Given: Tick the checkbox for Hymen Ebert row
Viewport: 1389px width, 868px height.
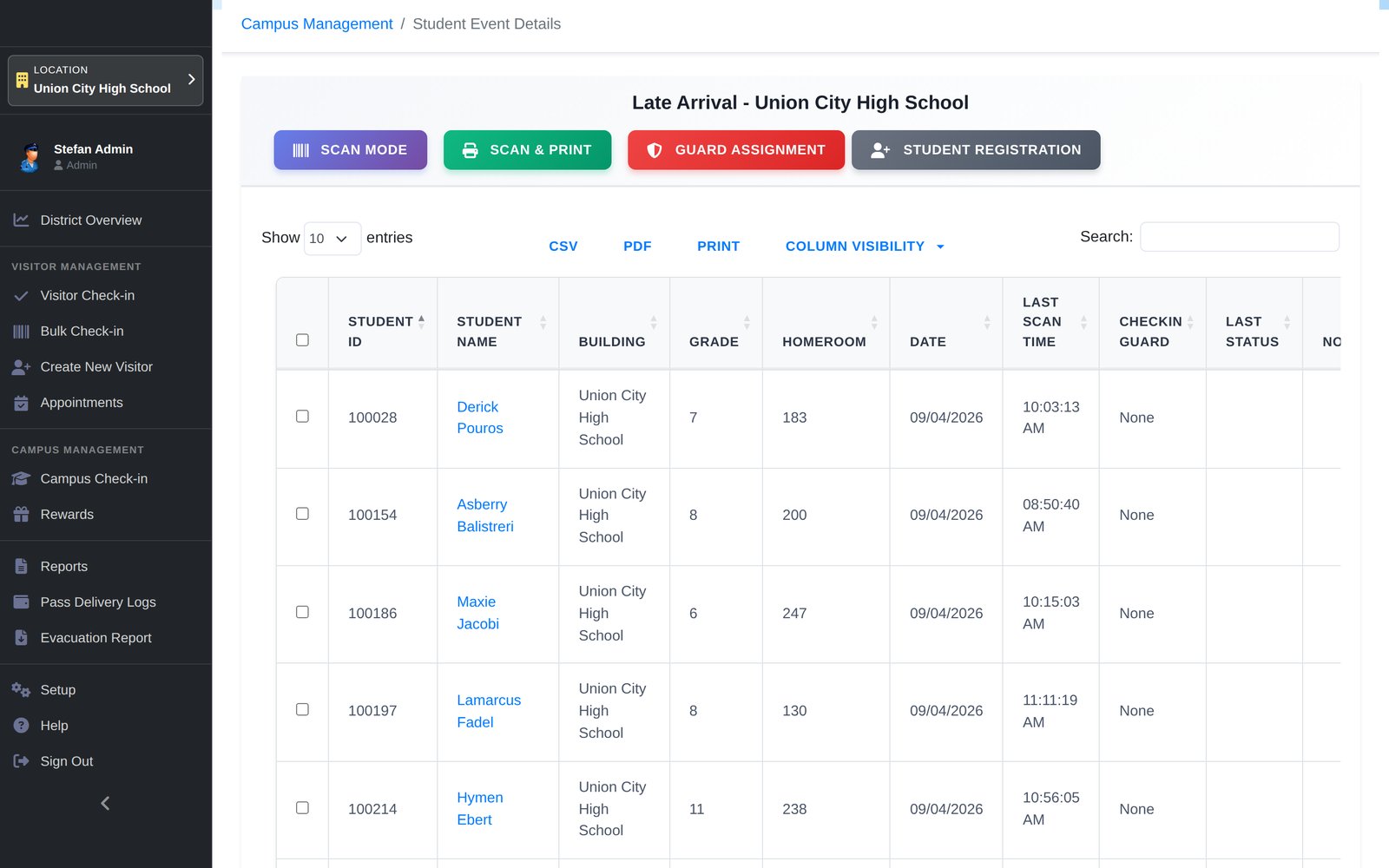Looking at the screenshot, I should tap(302, 807).
